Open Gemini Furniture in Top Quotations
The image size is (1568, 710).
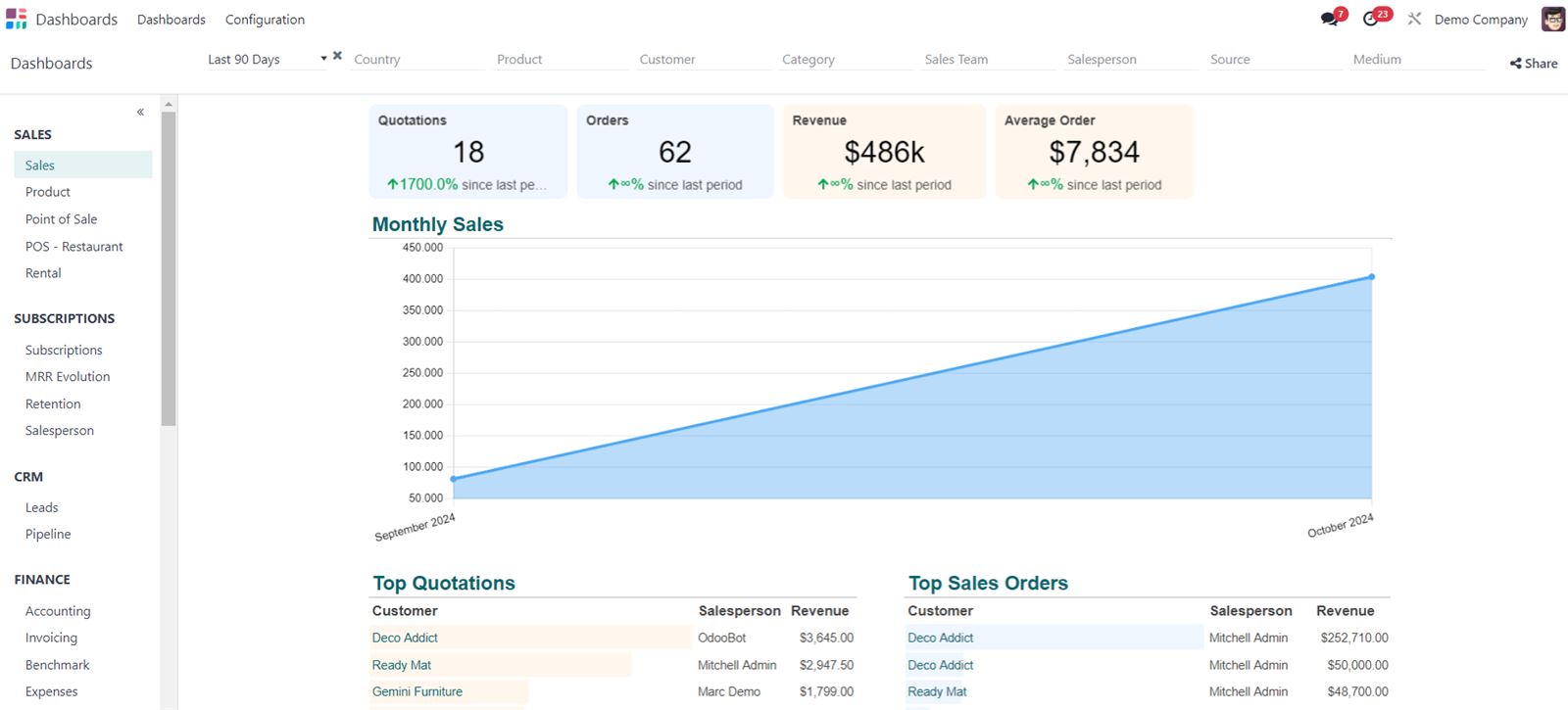(x=417, y=691)
